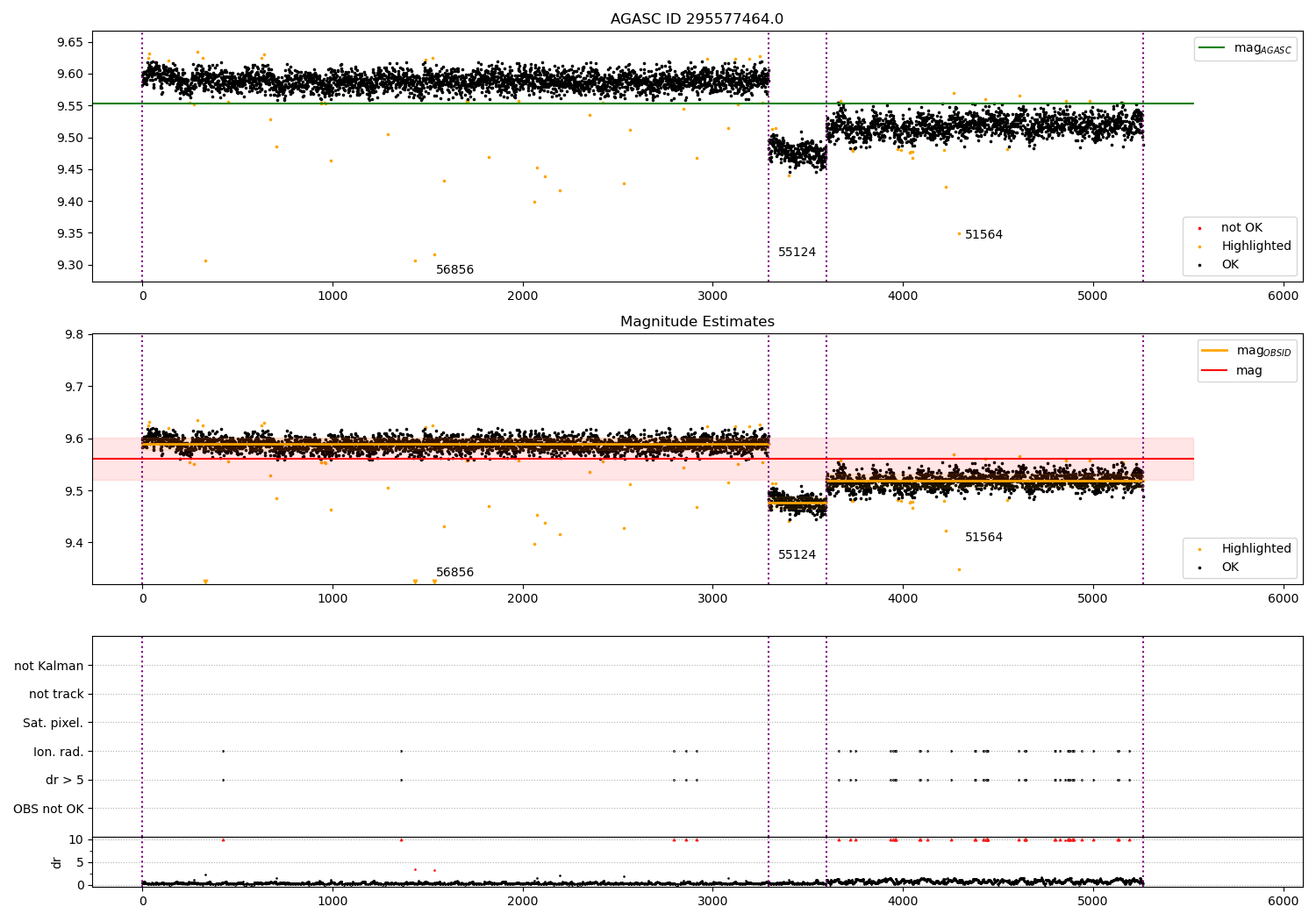This screenshot has height=921, width=1316.
Task: Click obsid label 51564 in middle plot
Action: point(983,538)
